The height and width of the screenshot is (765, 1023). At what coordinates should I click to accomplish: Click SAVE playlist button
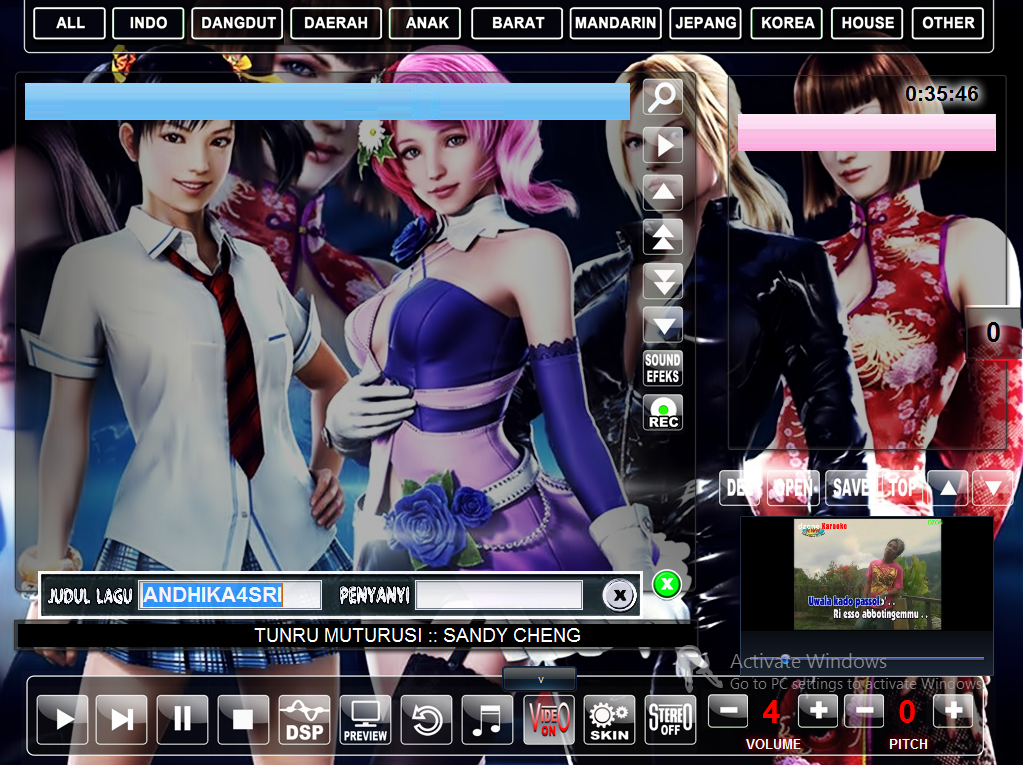coord(849,487)
